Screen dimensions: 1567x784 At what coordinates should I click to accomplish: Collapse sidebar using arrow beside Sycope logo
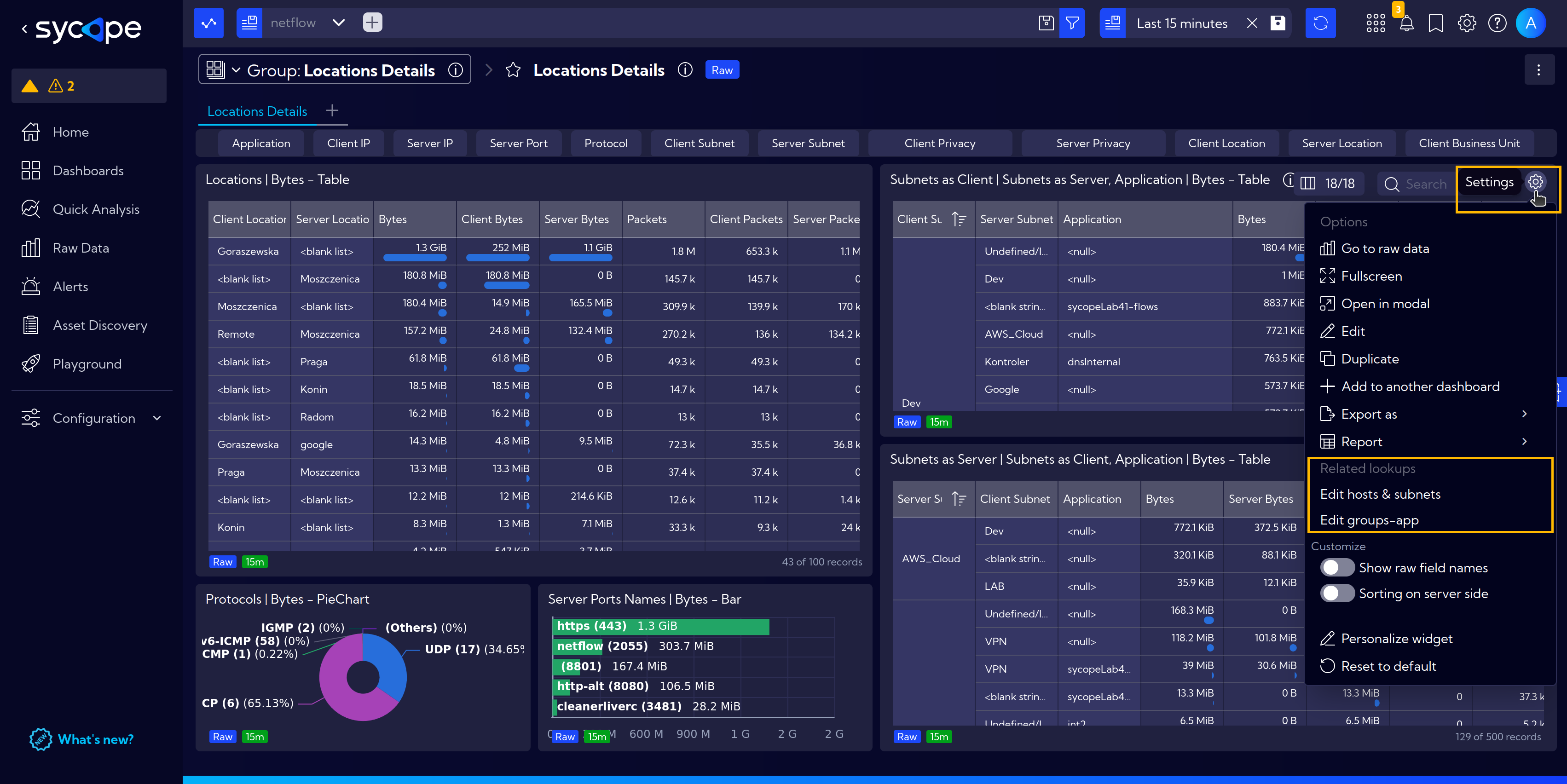pyautogui.click(x=24, y=28)
